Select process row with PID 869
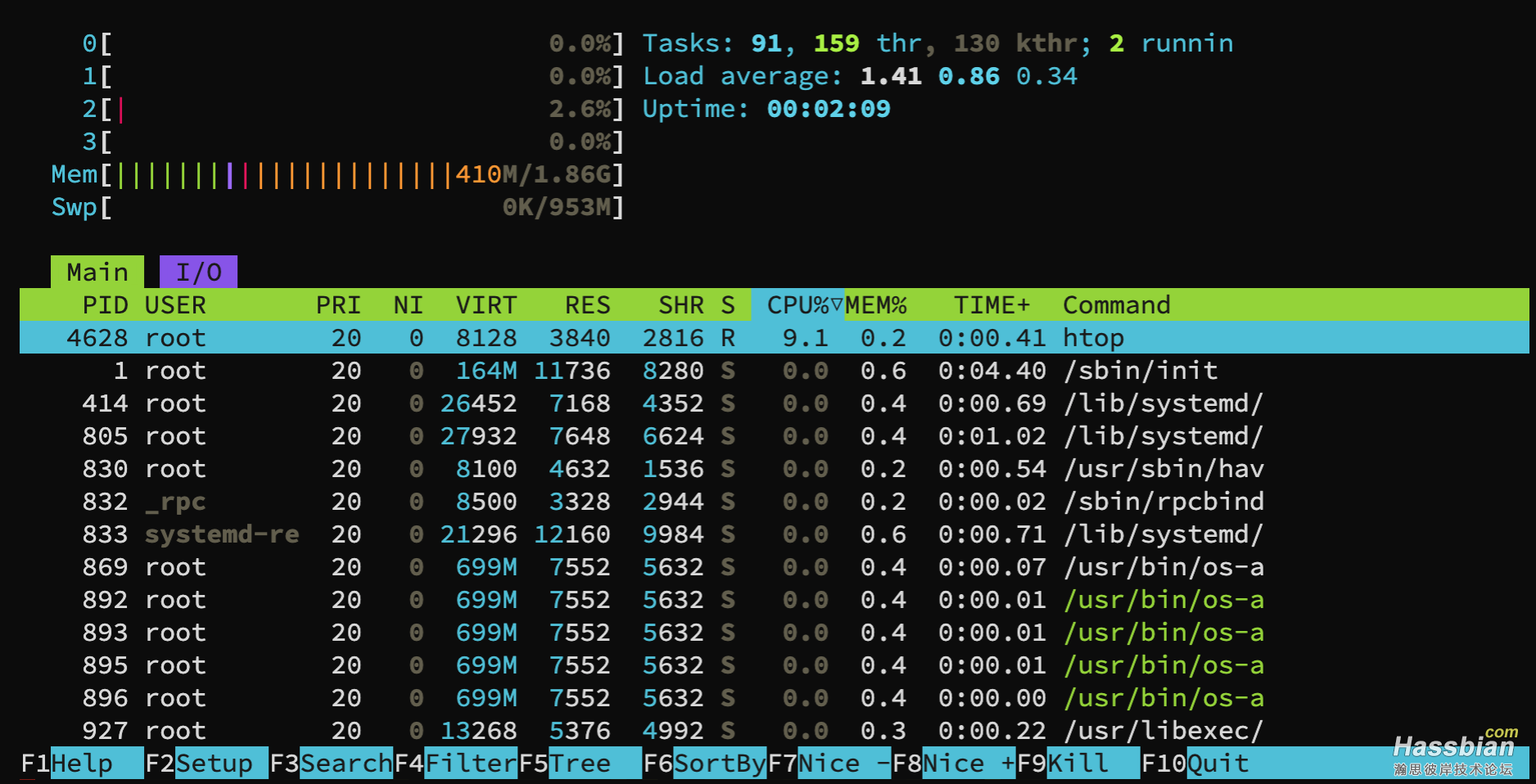 [775, 566]
